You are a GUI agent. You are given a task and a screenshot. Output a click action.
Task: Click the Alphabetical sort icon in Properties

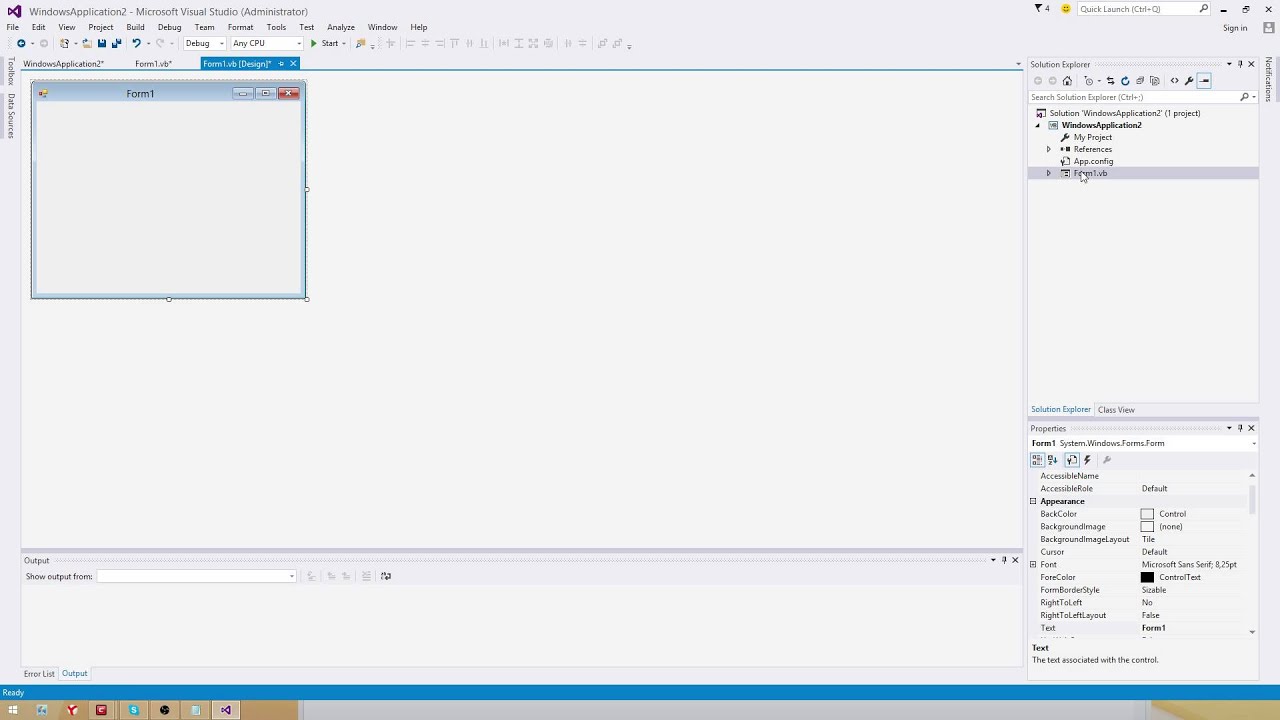point(1052,460)
